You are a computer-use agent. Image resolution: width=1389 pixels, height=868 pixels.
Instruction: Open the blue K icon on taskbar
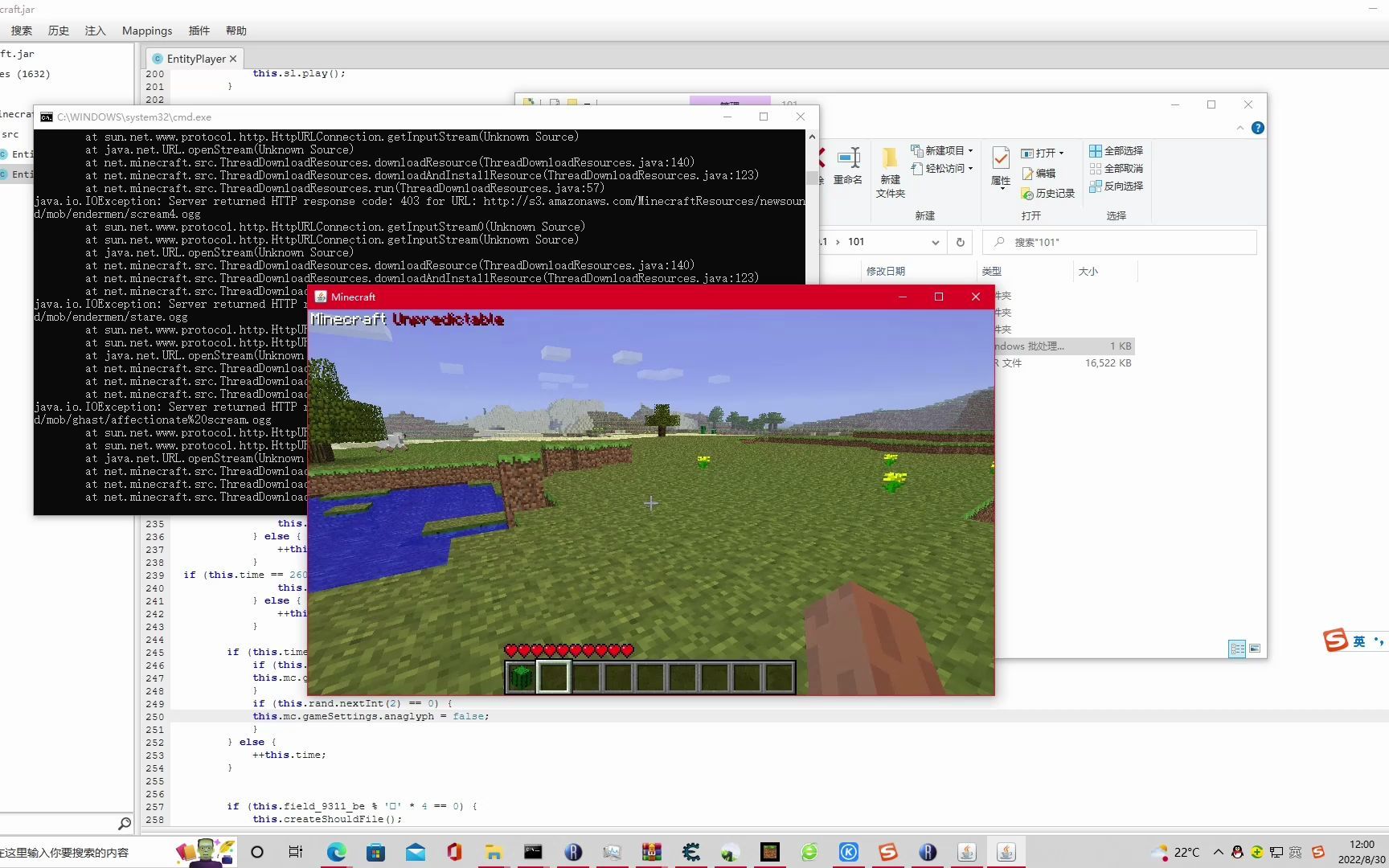(x=848, y=852)
